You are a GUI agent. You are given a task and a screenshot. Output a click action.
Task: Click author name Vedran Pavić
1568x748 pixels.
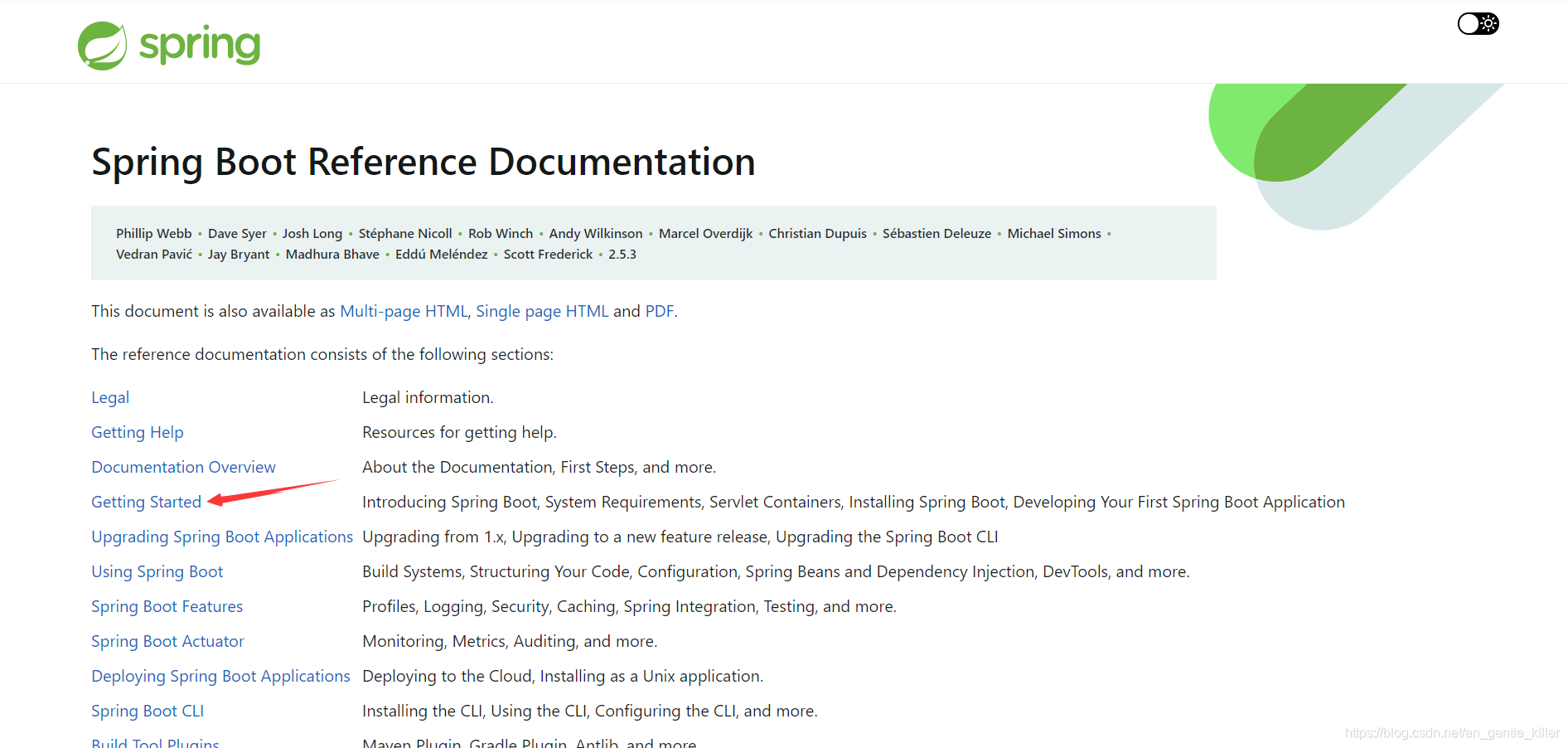[154, 255]
